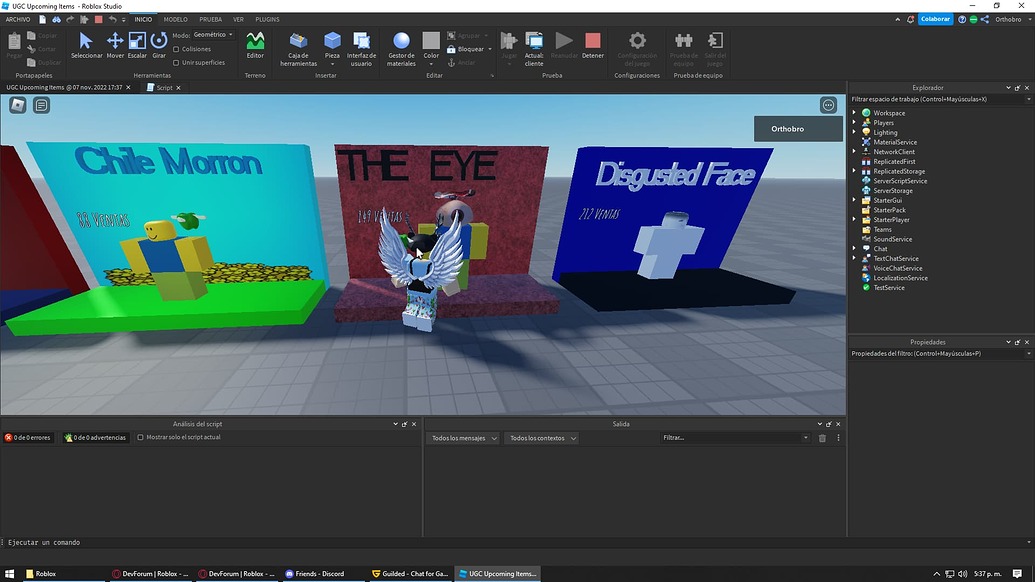The height and width of the screenshot is (582, 1035).
Task: Open the ARCHIVO menu
Action: [x=18, y=19]
